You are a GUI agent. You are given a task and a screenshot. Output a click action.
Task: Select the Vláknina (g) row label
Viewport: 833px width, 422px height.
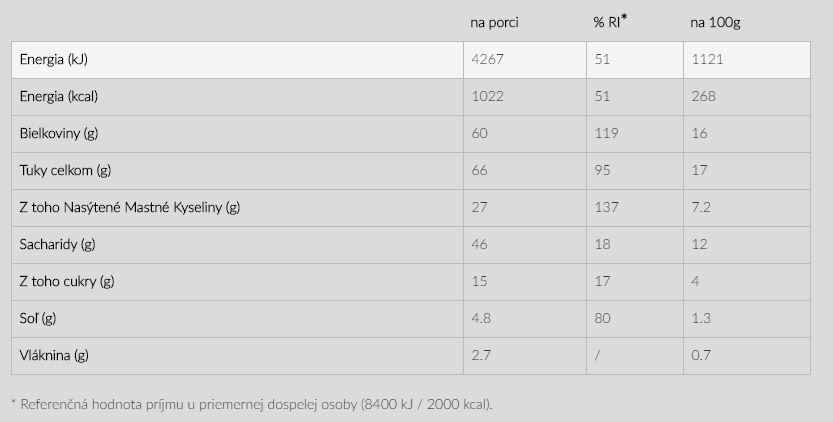[54, 355]
